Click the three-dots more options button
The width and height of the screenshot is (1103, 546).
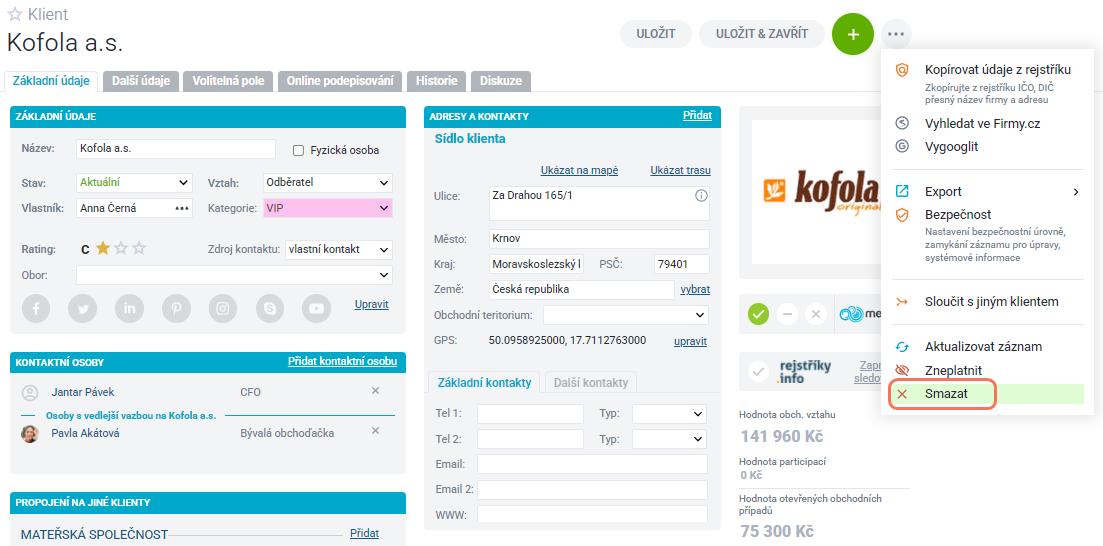click(895, 34)
